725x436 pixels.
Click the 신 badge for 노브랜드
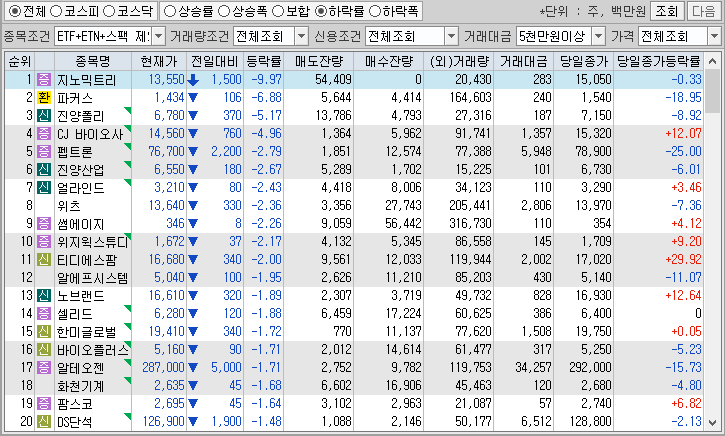(44, 295)
